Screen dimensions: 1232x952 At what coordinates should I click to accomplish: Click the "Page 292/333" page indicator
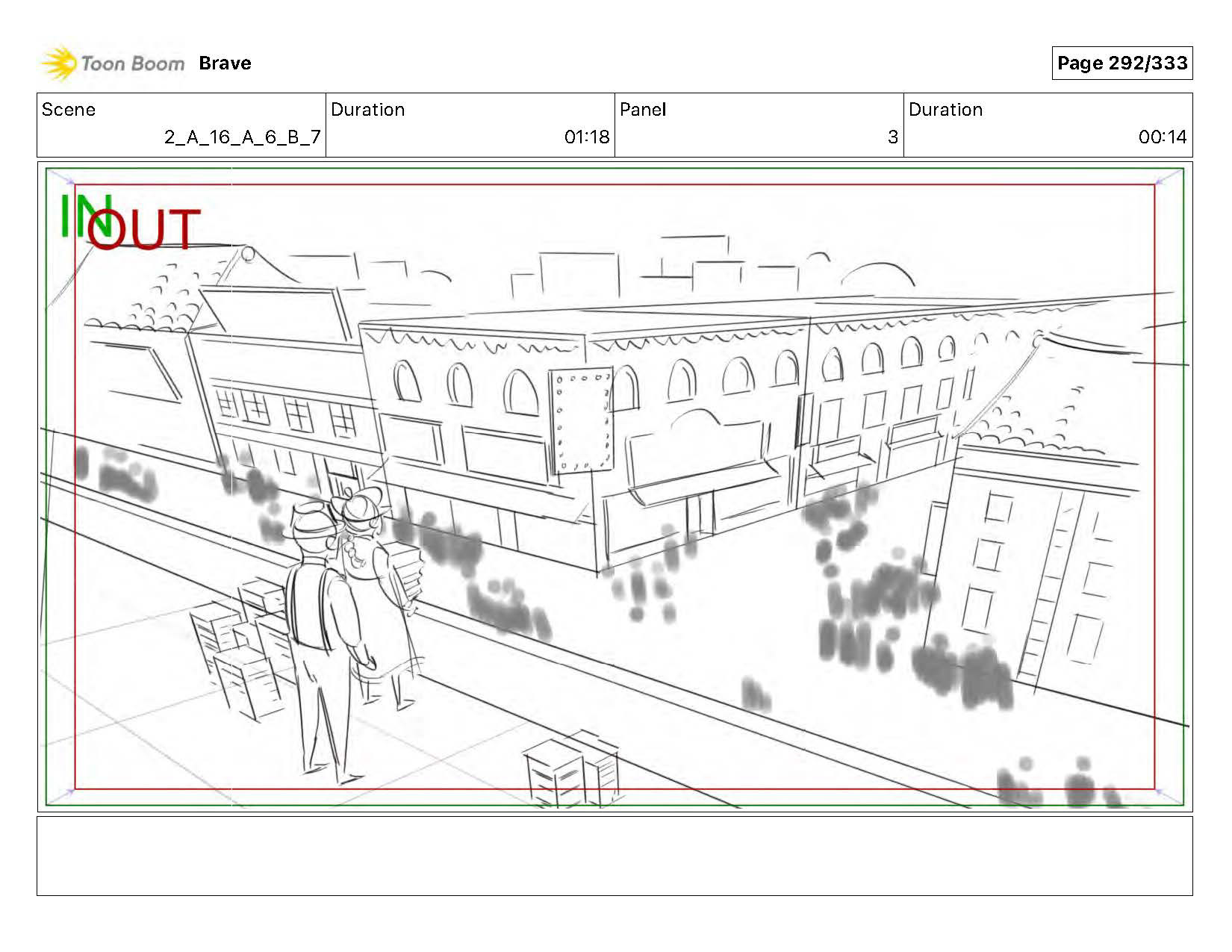pos(1121,63)
